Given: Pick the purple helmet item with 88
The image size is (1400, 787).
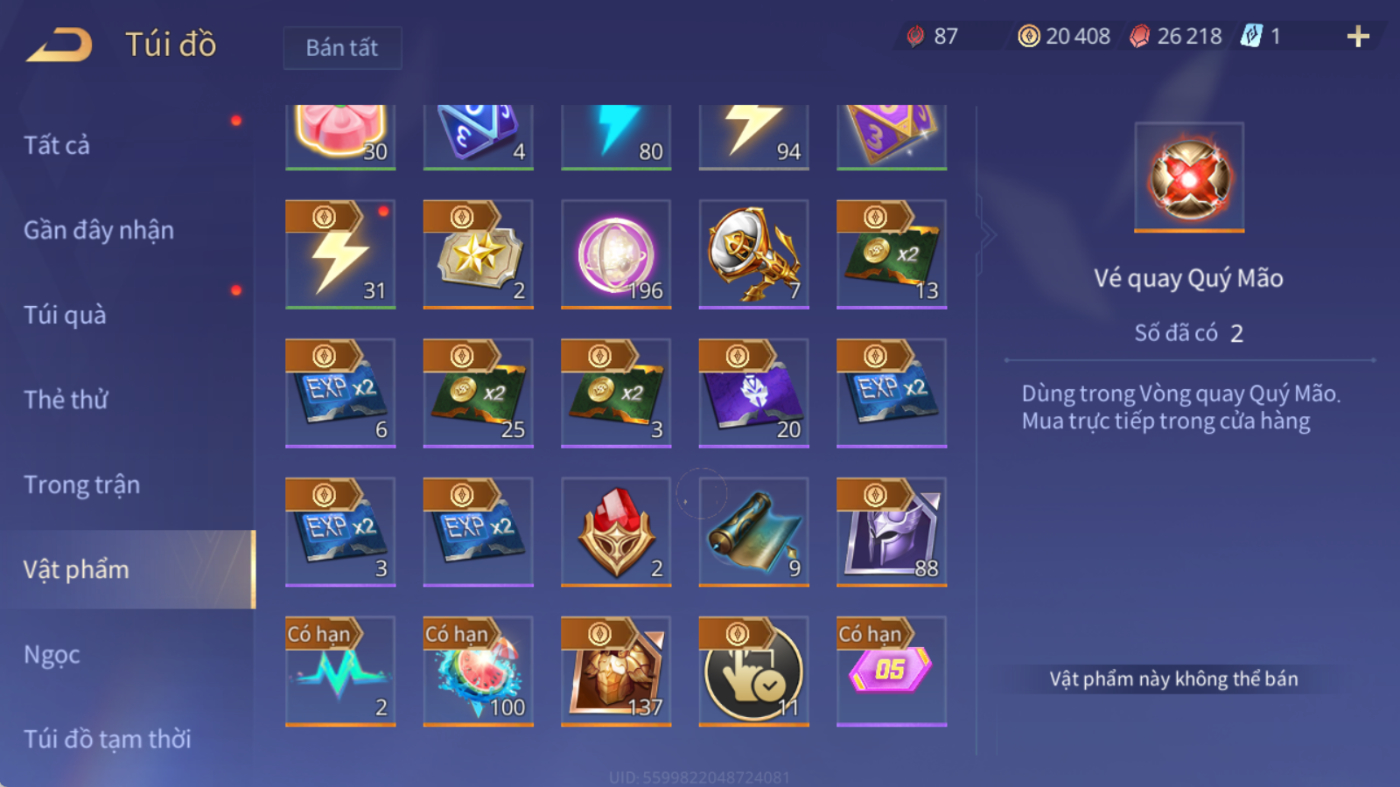Looking at the screenshot, I should (892, 532).
